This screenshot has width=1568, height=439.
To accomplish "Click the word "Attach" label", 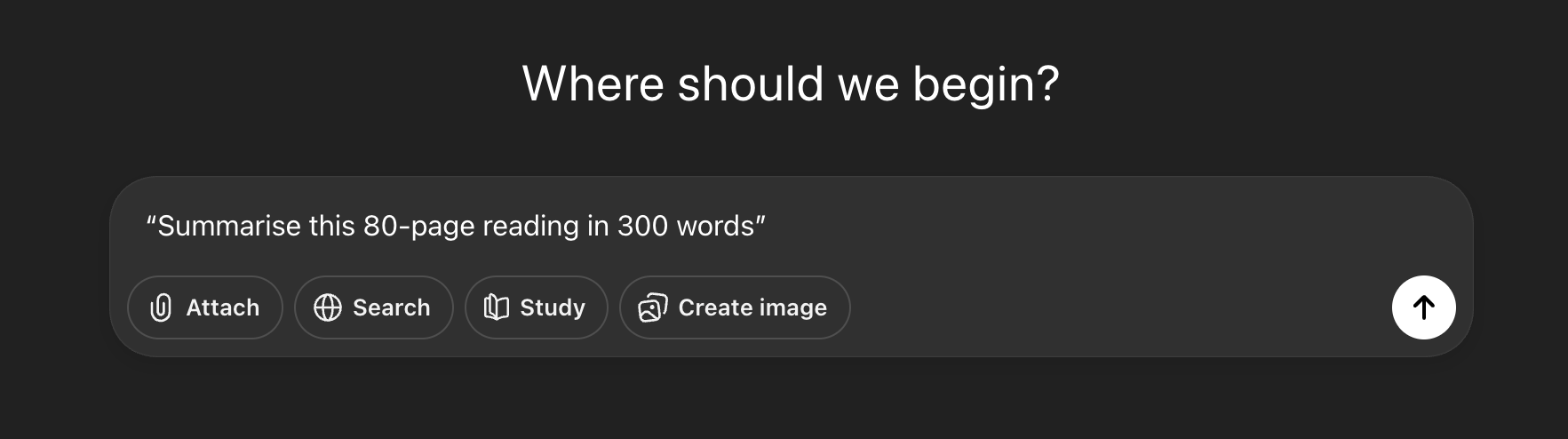I will tap(223, 307).
